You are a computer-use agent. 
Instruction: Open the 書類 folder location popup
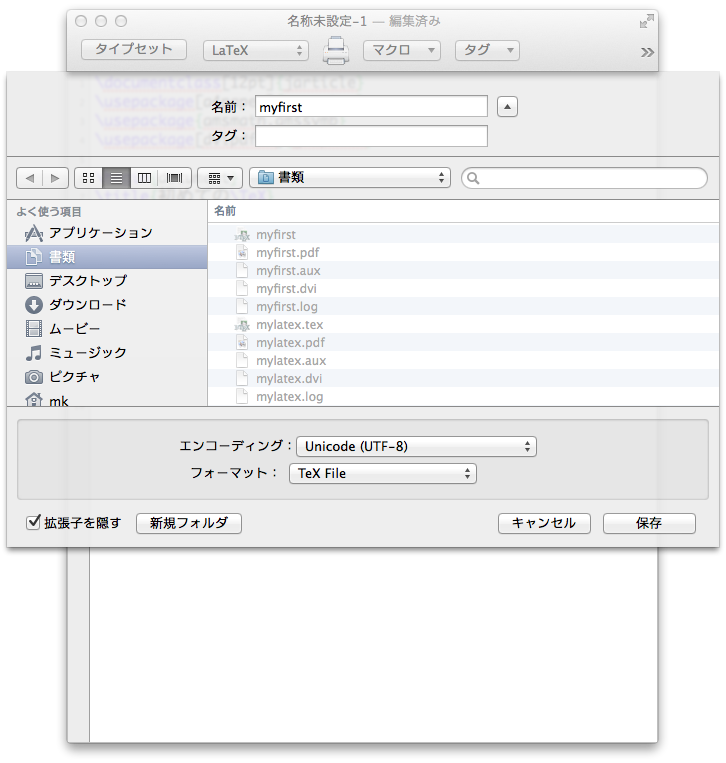(x=350, y=178)
